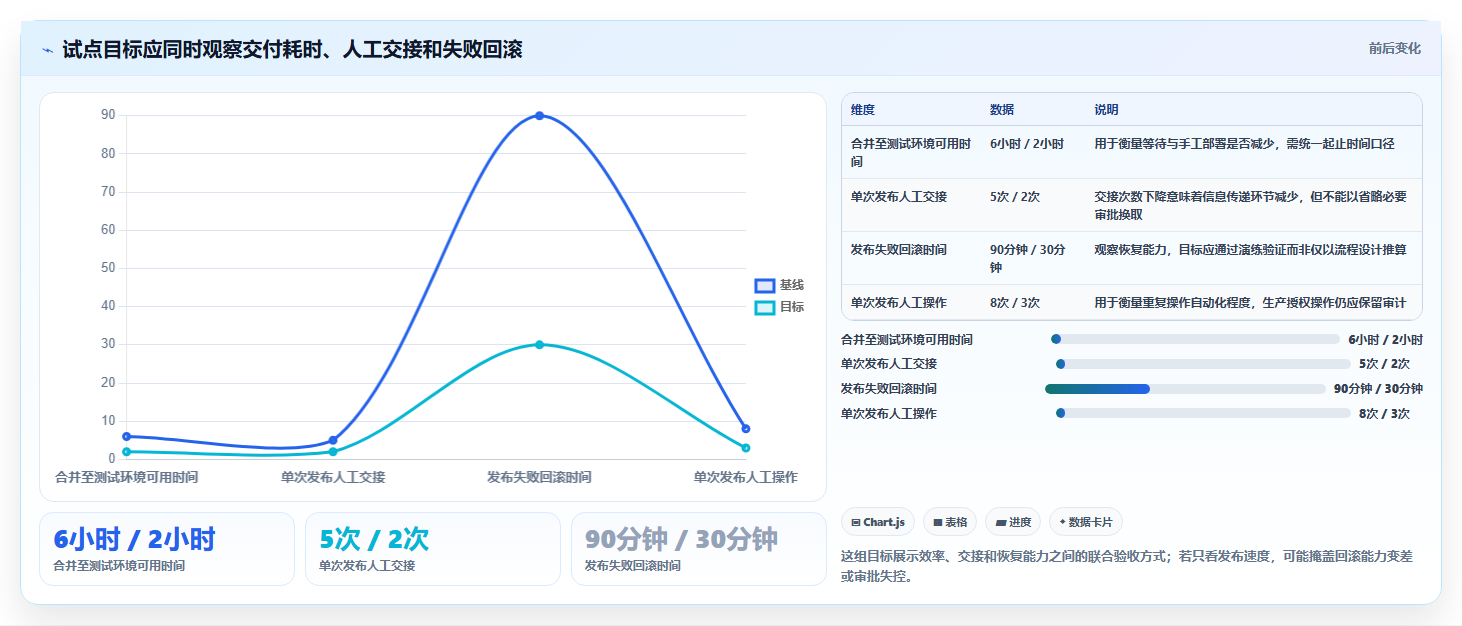The height and width of the screenshot is (626, 1462).
Task: Click the square icon in the 表格 chip
Action: [x=938, y=522]
